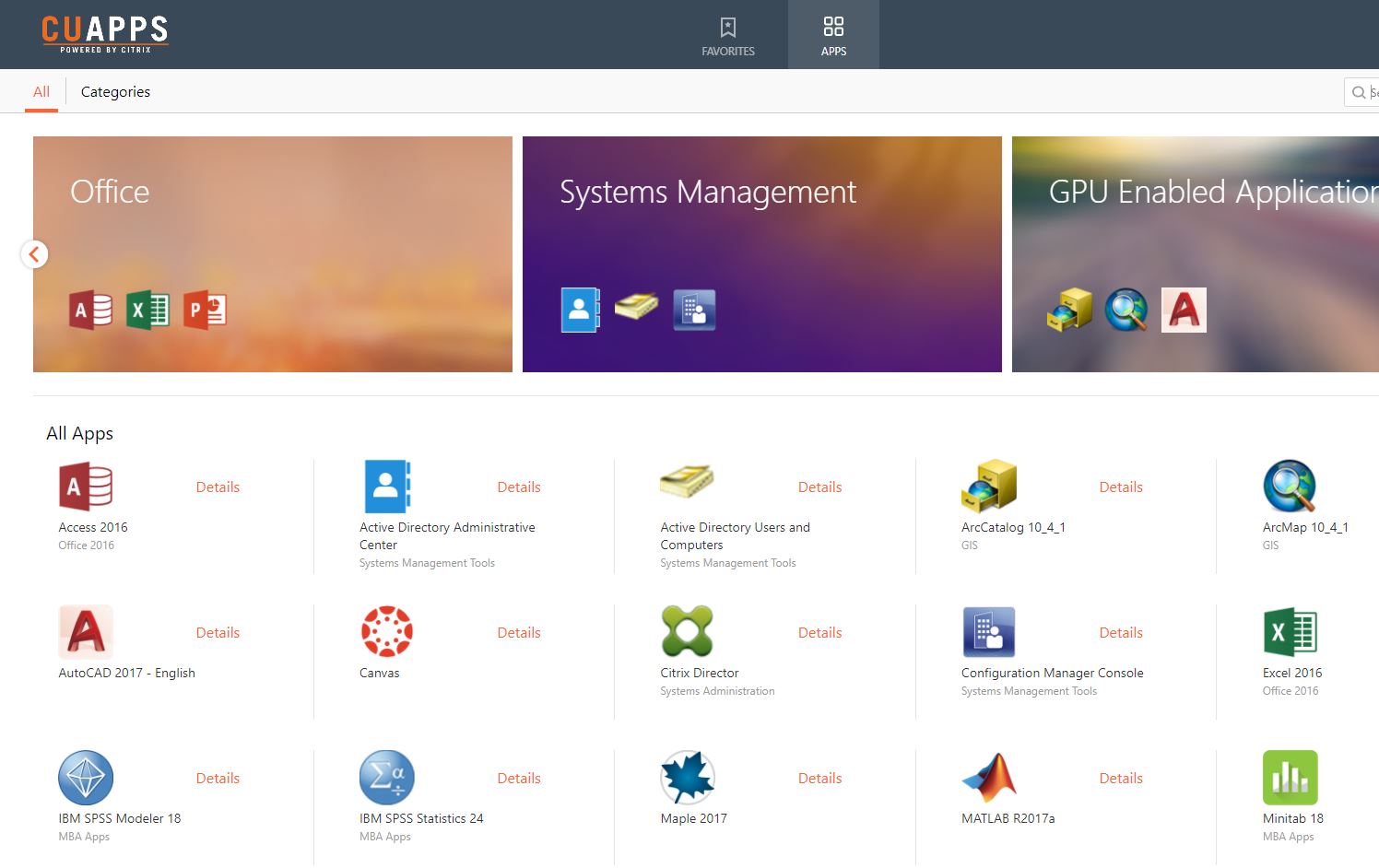Launch ArcCatalog 10_4_1 app icon
This screenshot has width=1379, height=868.
click(x=988, y=486)
